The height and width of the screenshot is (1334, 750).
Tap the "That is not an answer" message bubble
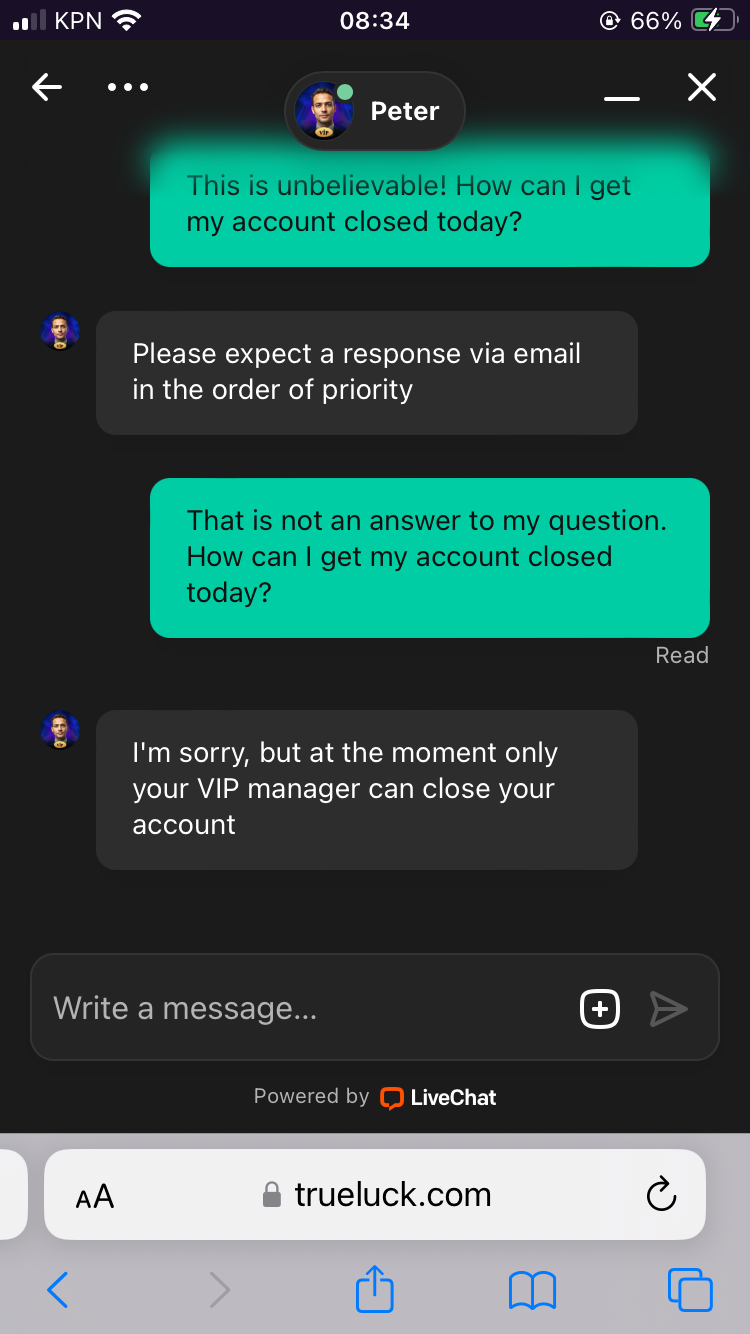(x=429, y=557)
